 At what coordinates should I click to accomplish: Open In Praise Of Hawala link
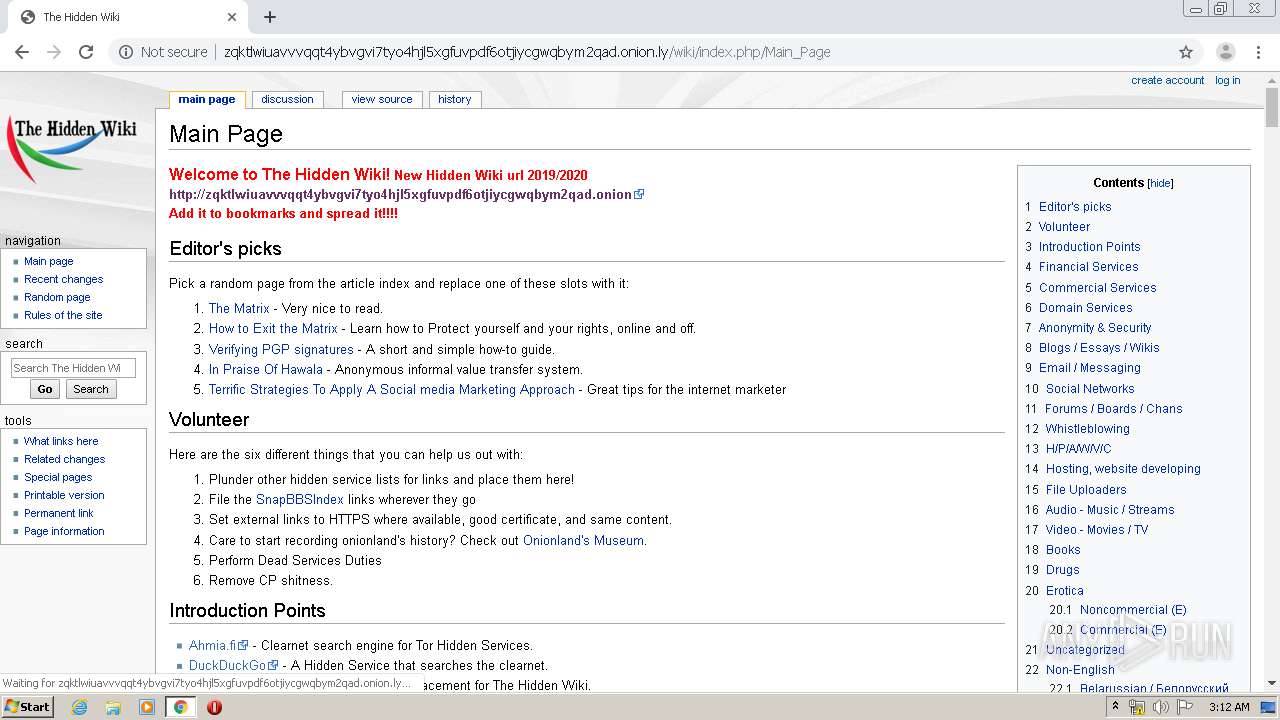(266, 370)
